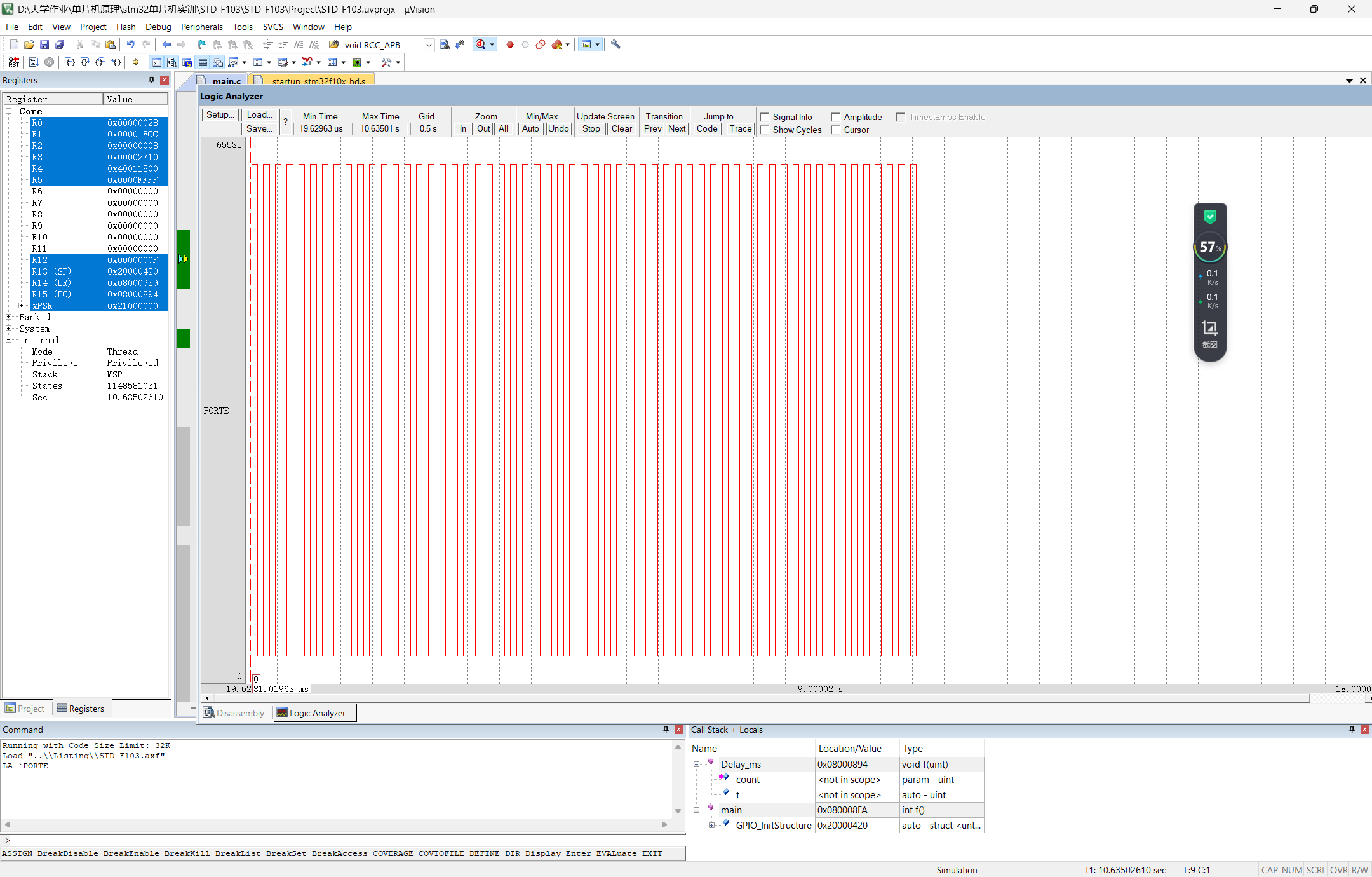Viewport: 1372px width, 877px height.
Task: Click the Step Into icon
Action: [x=71, y=62]
